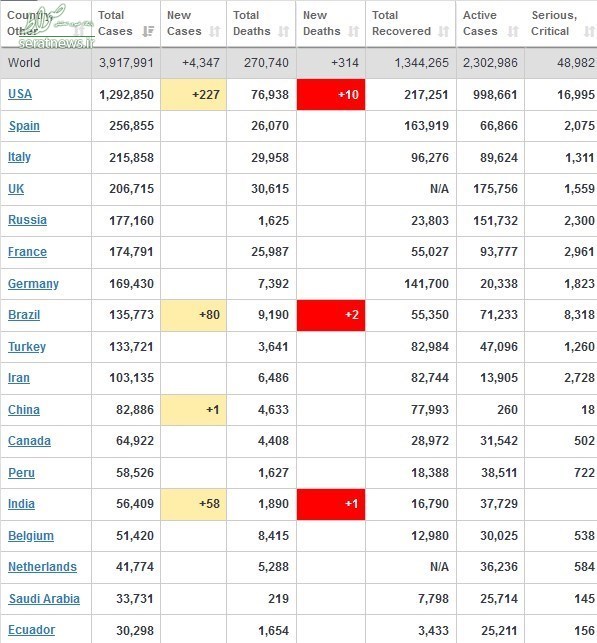Image resolution: width=597 pixels, height=643 pixels.
Task: Click New Cases sort arrows icon
Action: (214, 31)
